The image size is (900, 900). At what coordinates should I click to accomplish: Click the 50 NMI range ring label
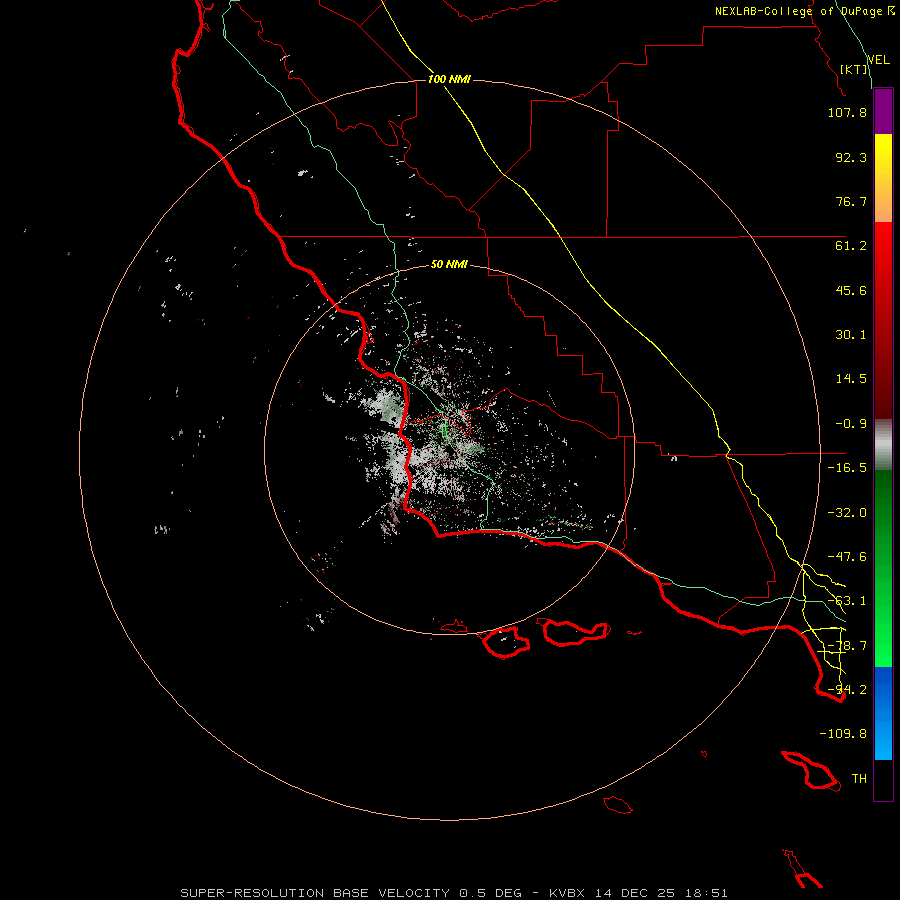[449, 264]
